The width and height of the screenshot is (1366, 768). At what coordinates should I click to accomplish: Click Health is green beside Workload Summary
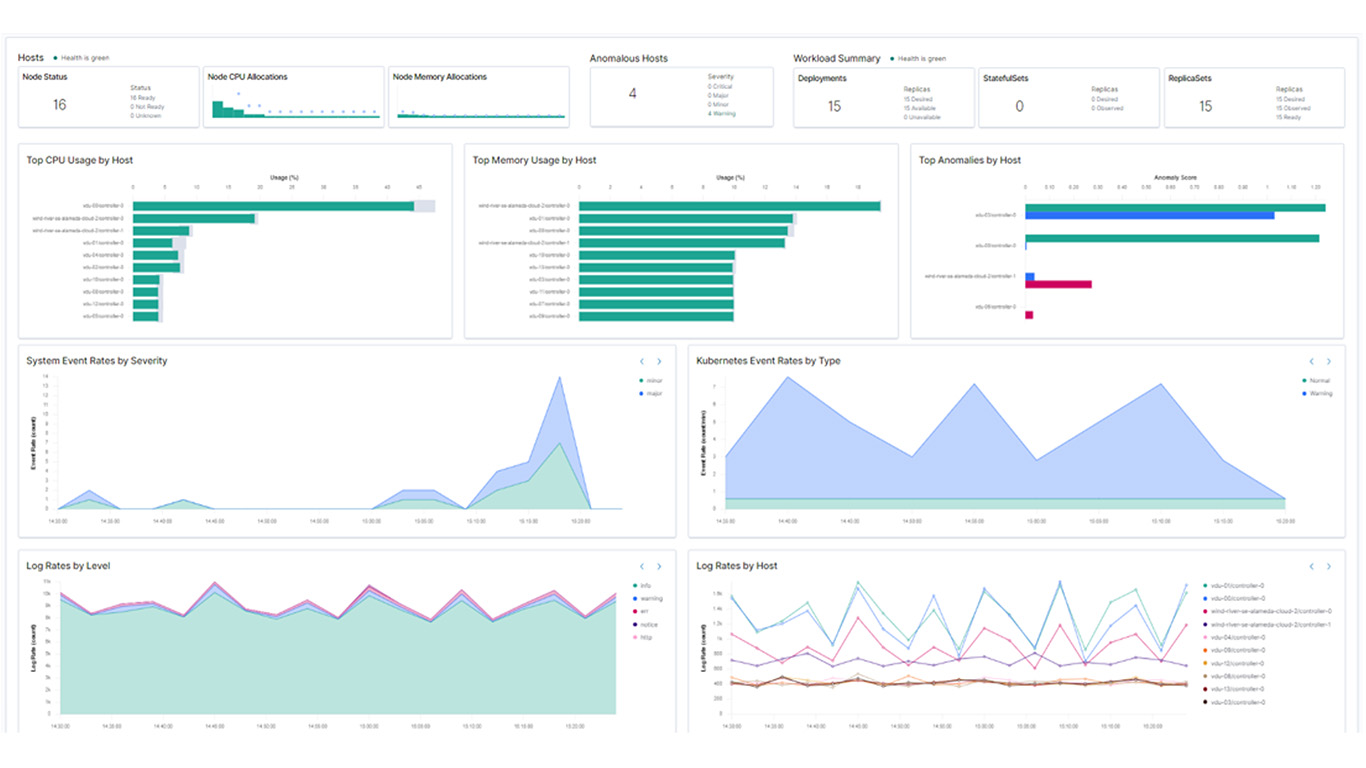pos(918,59)
